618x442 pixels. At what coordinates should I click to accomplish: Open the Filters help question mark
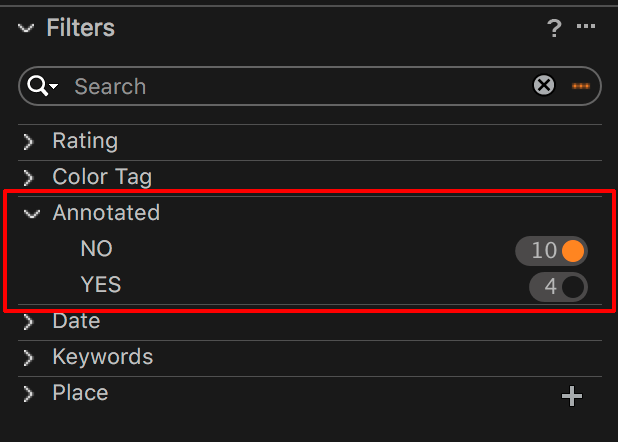pyautogui.click(x=554, y=28)
